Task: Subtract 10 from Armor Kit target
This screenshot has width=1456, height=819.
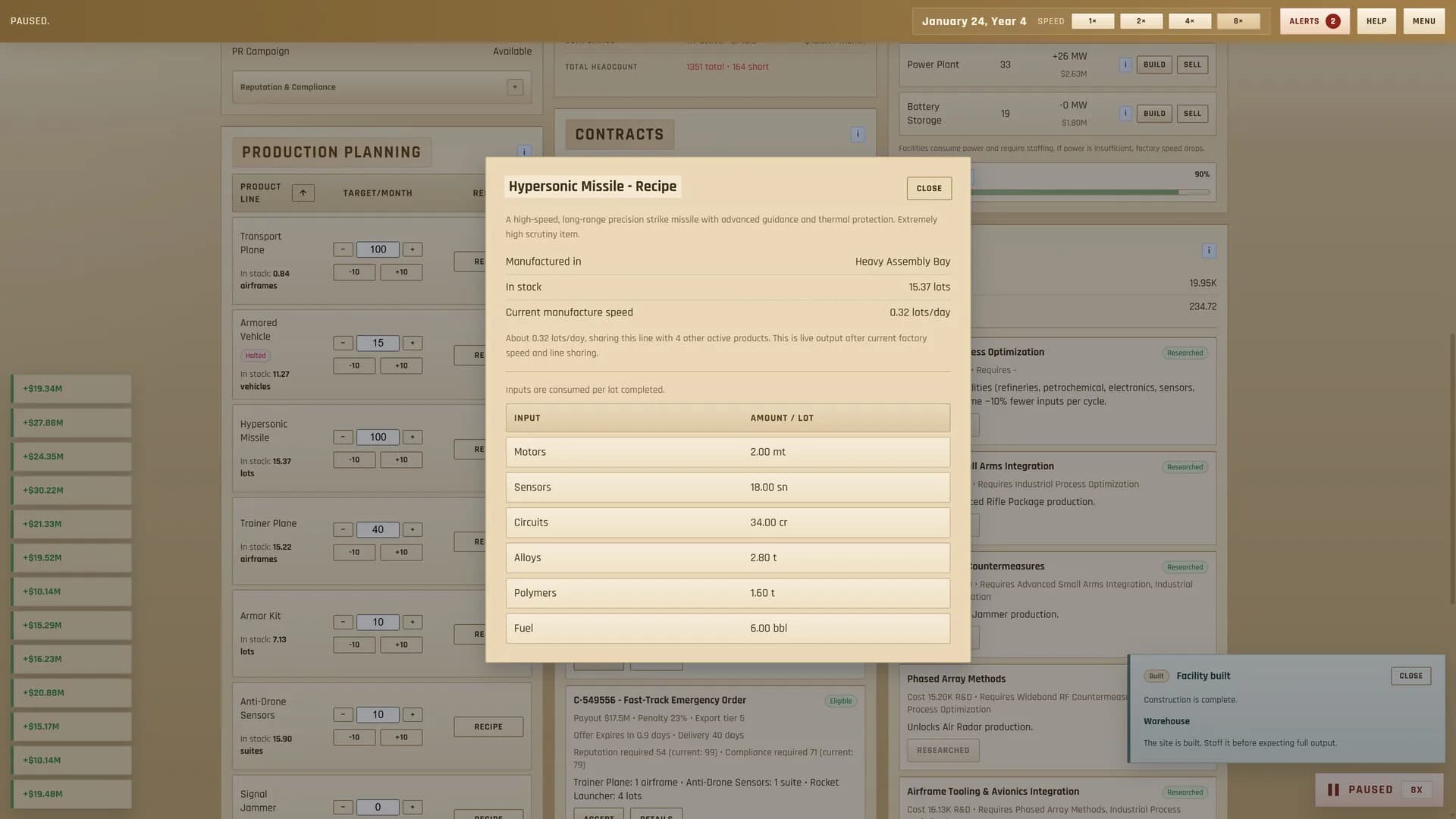Action: click(x=354, y=645)
